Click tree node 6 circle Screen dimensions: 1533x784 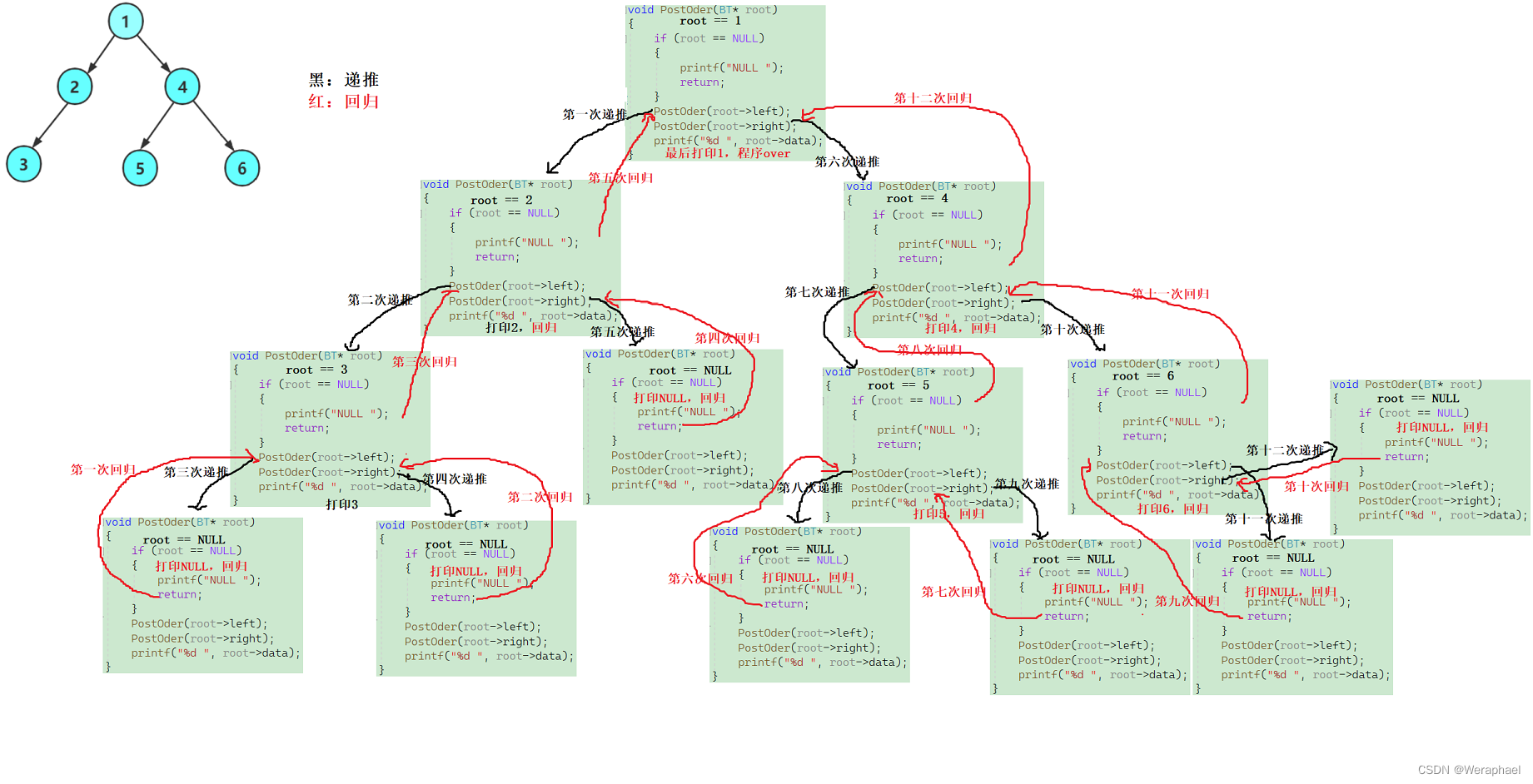(242, 168)
